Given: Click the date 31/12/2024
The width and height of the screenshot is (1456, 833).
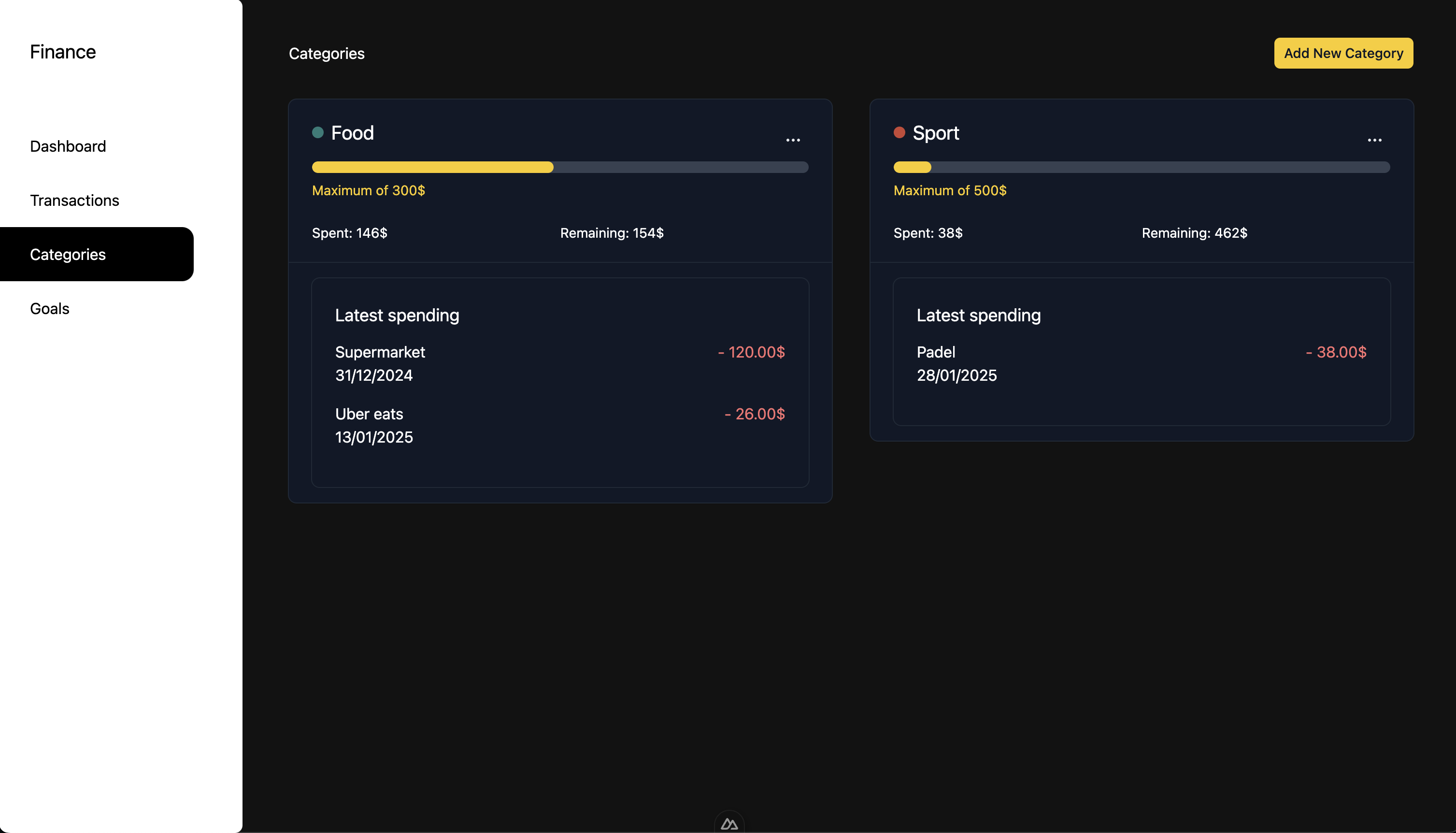Looking at the screenshot, I should [x=373, y=375].
